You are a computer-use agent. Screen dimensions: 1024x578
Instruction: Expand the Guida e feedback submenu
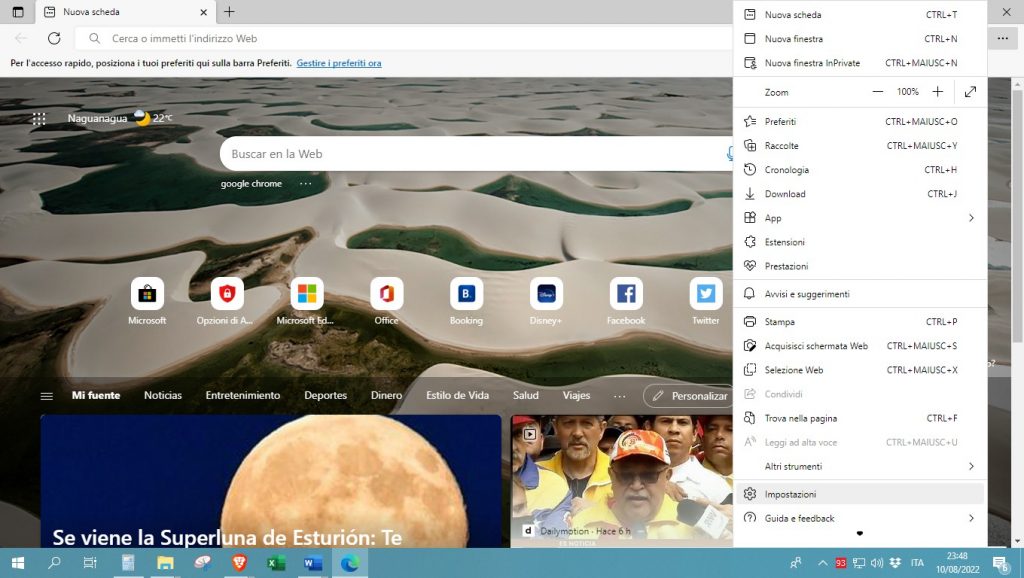860,518
